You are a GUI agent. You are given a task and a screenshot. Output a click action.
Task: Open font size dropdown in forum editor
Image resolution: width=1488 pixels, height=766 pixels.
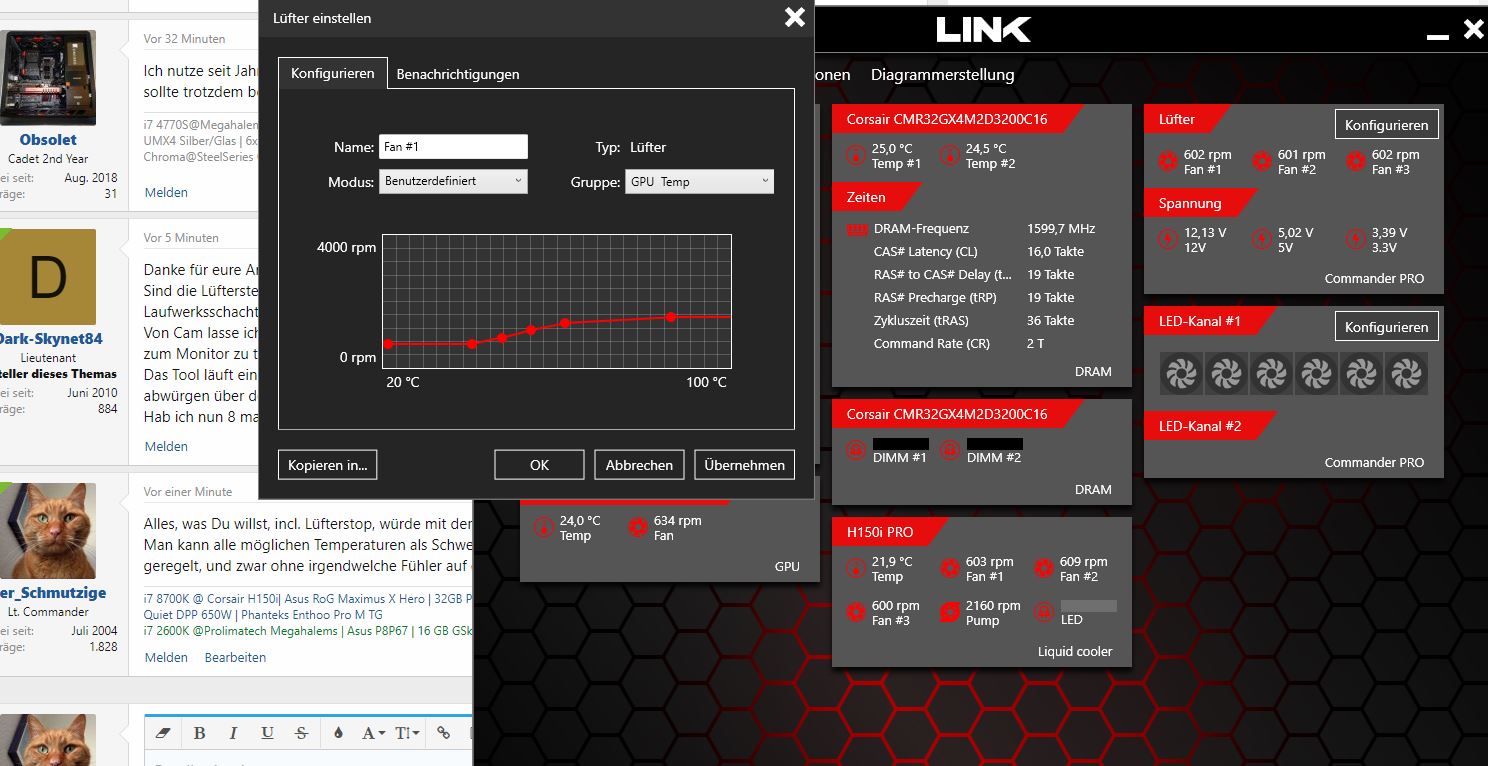407,733
